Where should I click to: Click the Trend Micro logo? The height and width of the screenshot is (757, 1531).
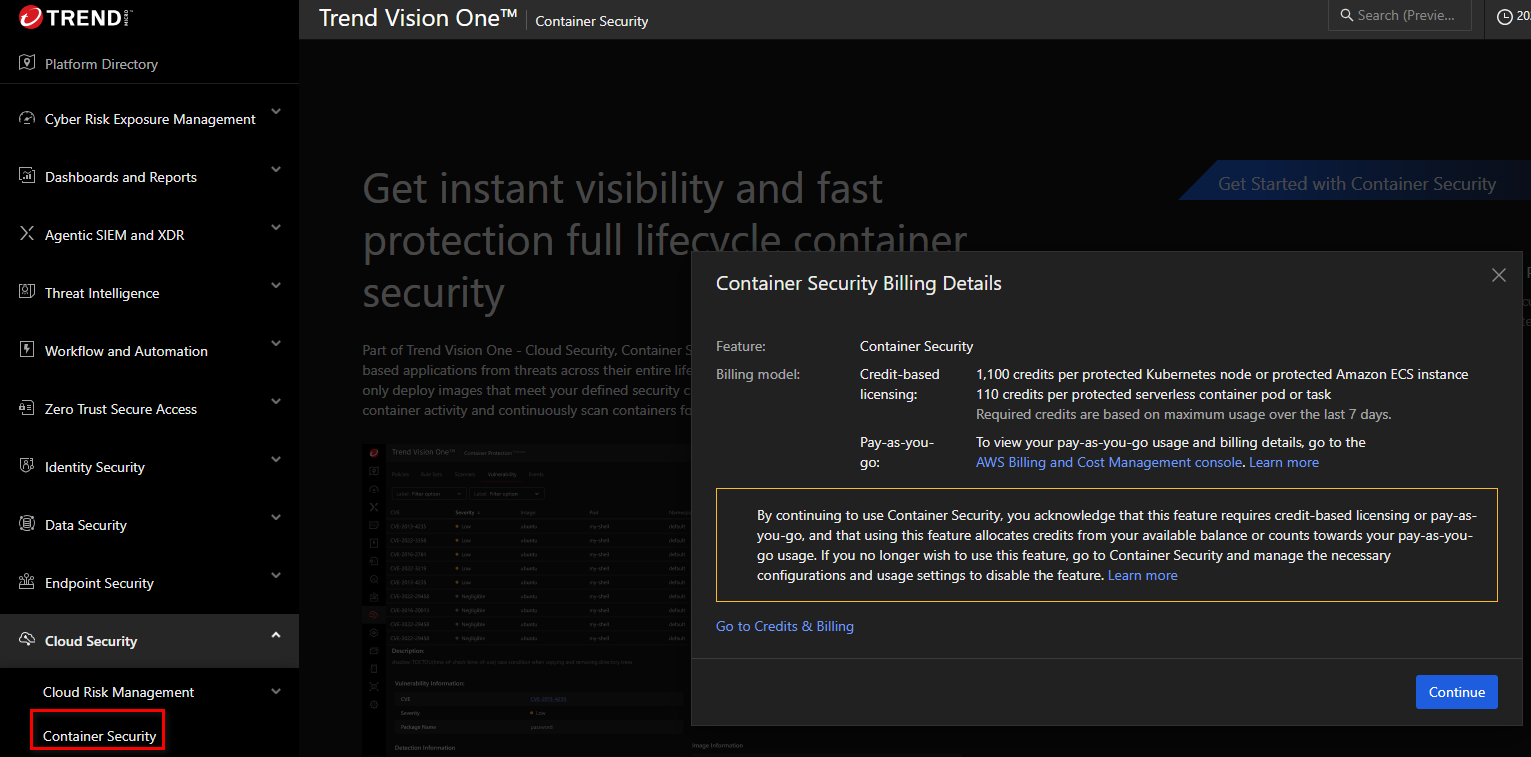(x=75, y=17)
